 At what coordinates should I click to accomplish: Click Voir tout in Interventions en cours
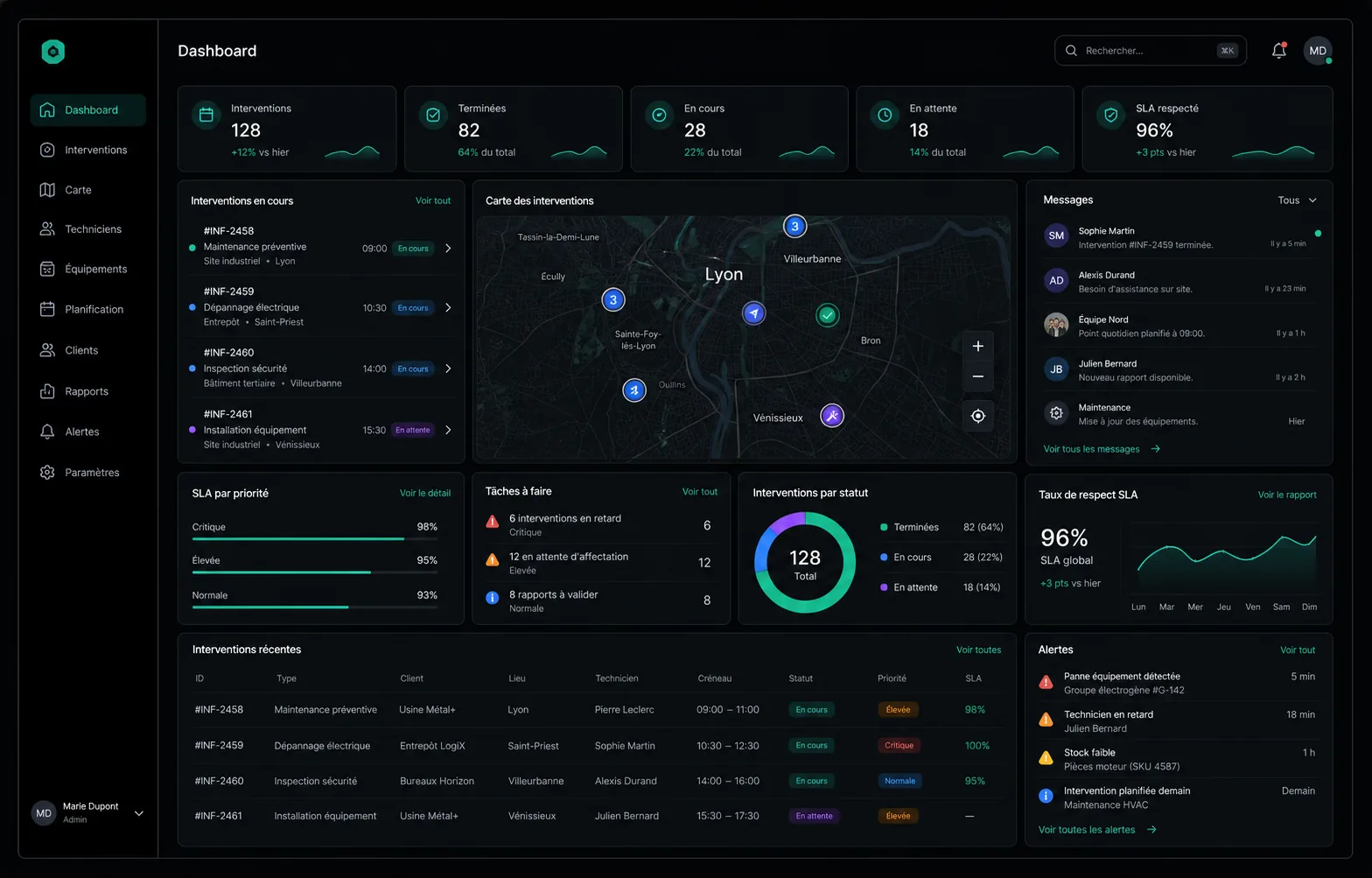tap(433, 200)
